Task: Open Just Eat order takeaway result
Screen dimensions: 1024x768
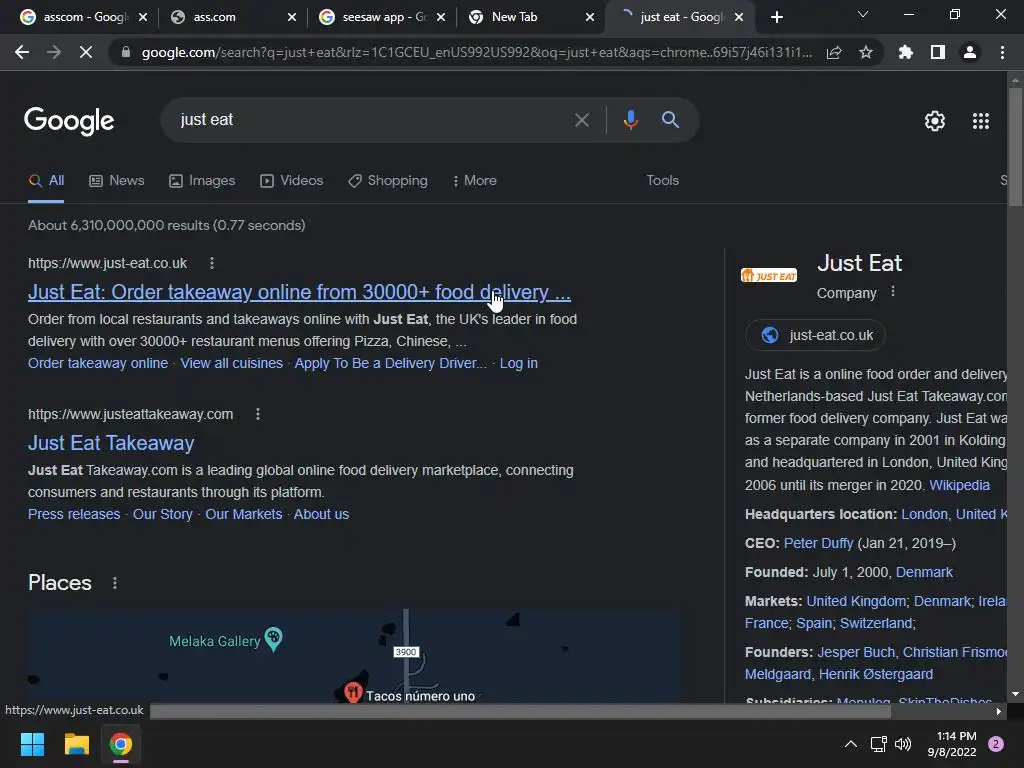Action: point(299,292)
